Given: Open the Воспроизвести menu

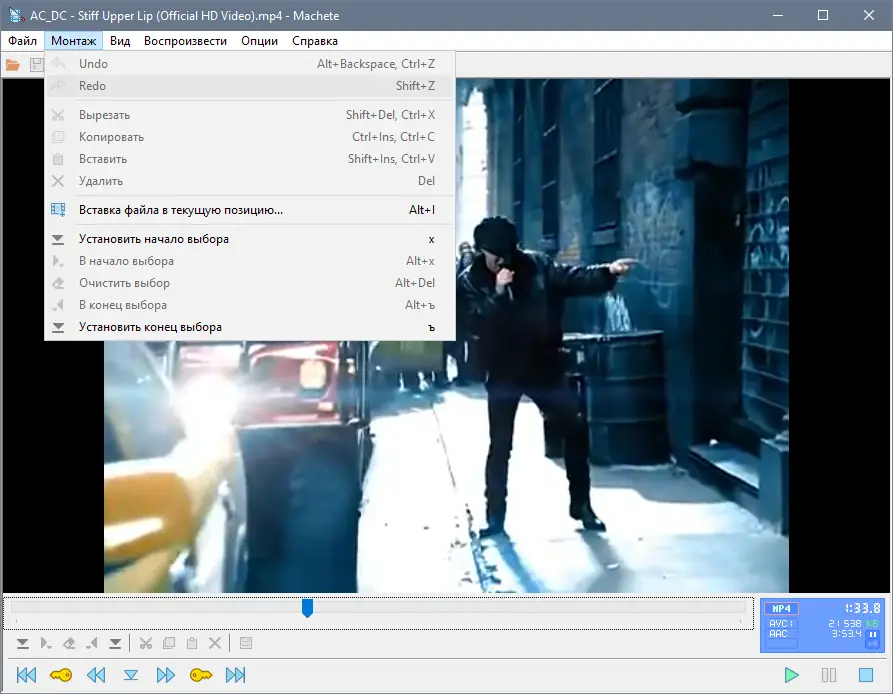Looking at the screenshot, I should click(x=185, y=41).
